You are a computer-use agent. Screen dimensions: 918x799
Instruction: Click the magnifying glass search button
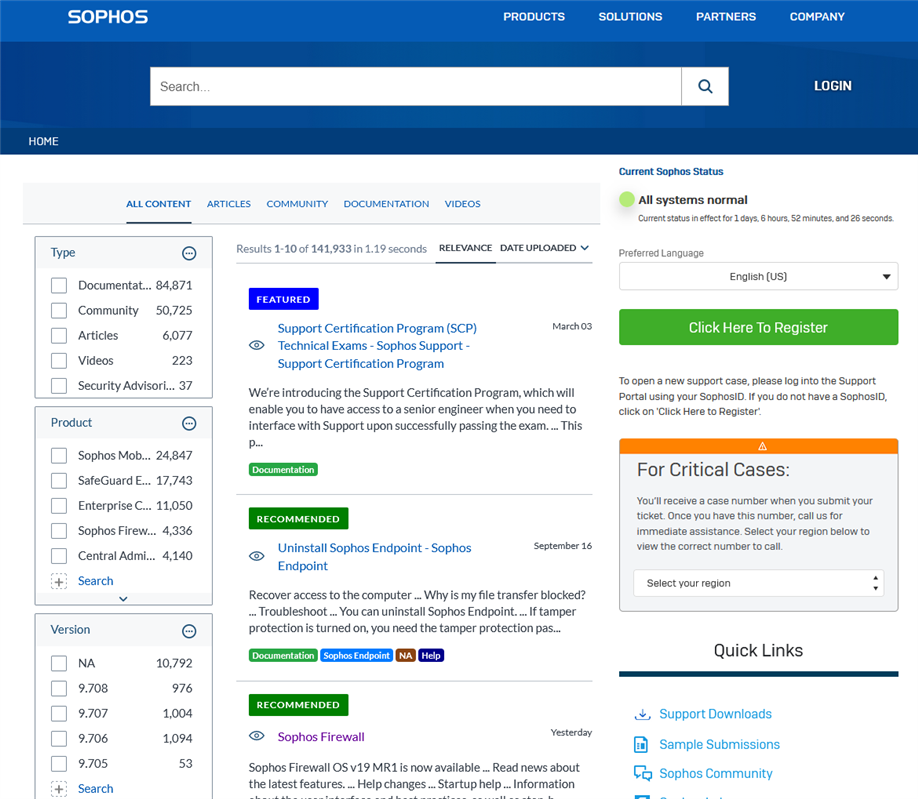click(x=705, y=87)
